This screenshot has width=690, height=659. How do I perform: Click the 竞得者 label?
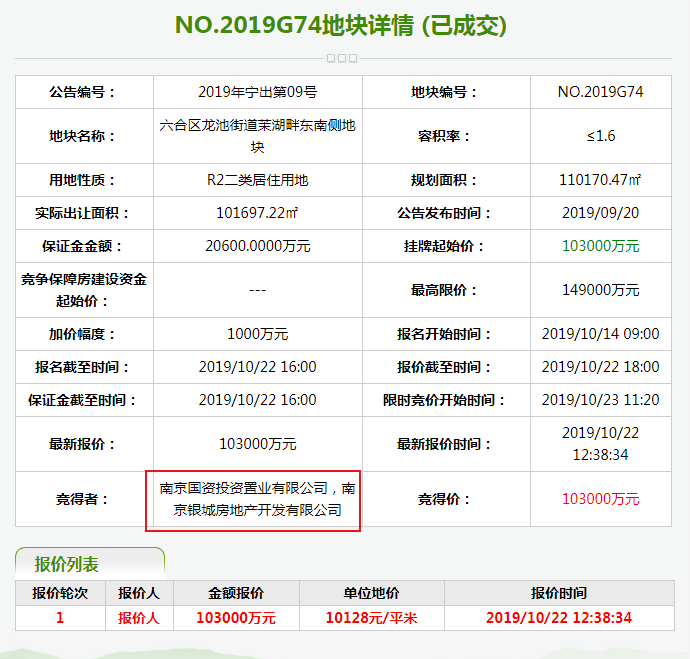coord(82,499)
